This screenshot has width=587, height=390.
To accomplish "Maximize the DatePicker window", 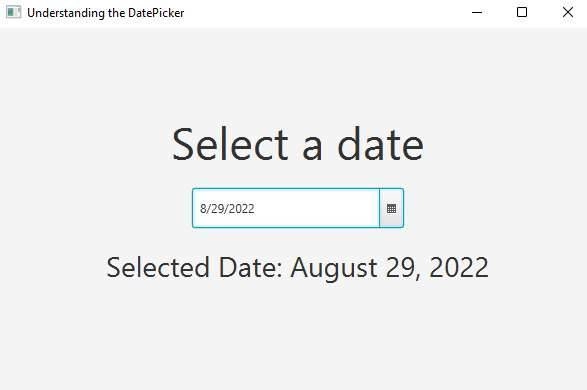I will 522,12.
